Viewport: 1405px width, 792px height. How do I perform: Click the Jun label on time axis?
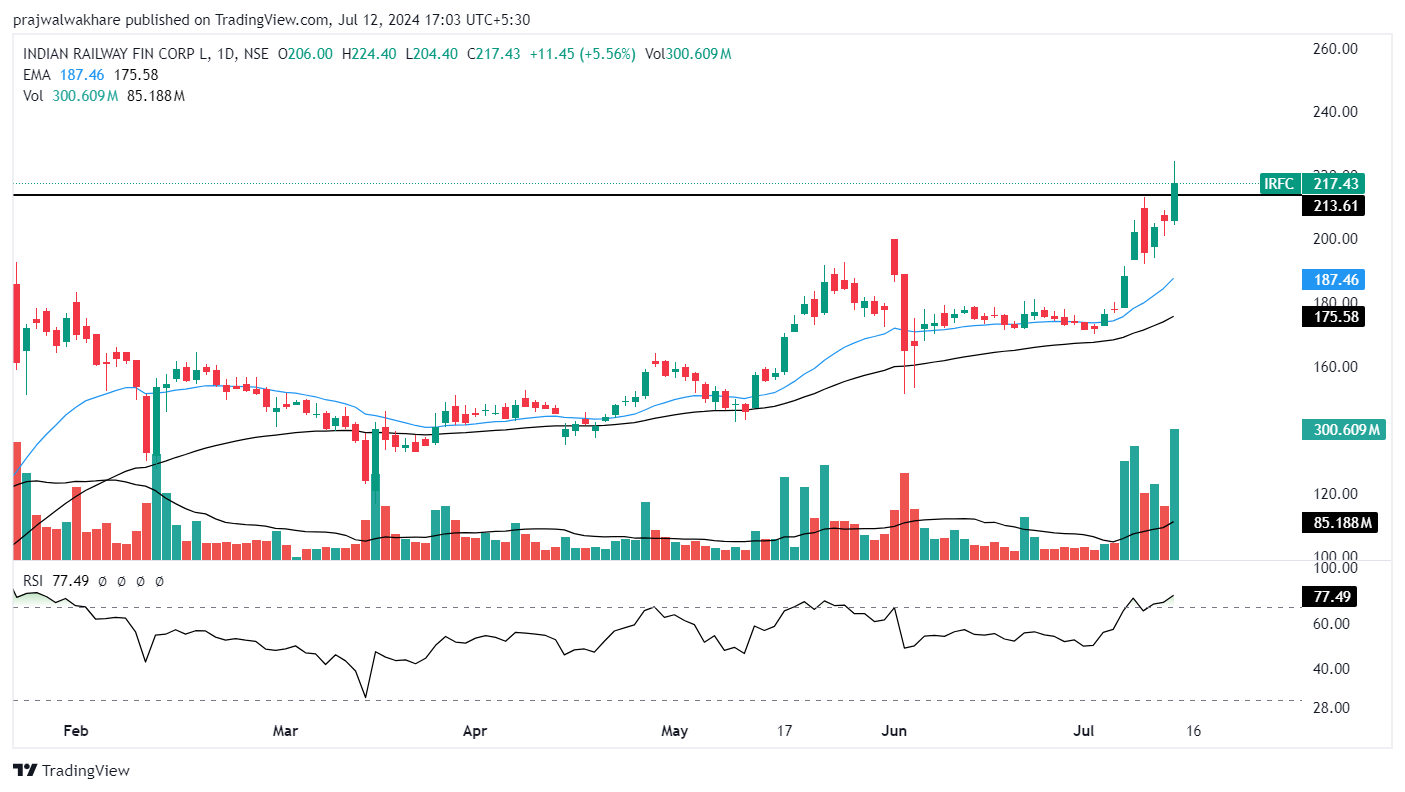point(894,731)
